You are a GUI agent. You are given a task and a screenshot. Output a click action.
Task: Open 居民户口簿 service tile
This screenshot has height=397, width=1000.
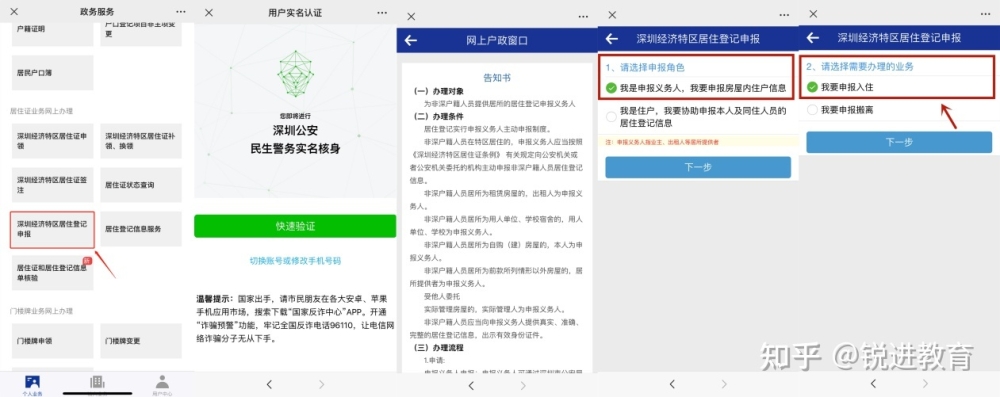pos(52,73)
